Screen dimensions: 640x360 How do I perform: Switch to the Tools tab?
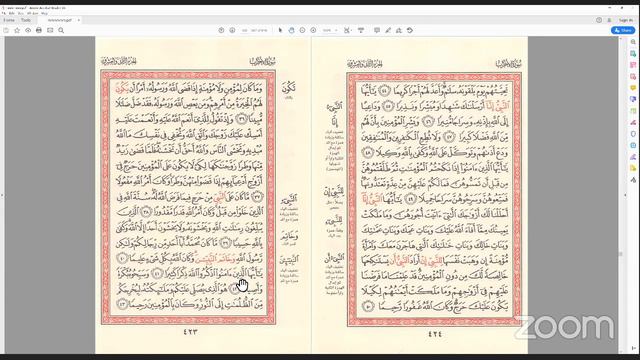[x=26, y=20]
